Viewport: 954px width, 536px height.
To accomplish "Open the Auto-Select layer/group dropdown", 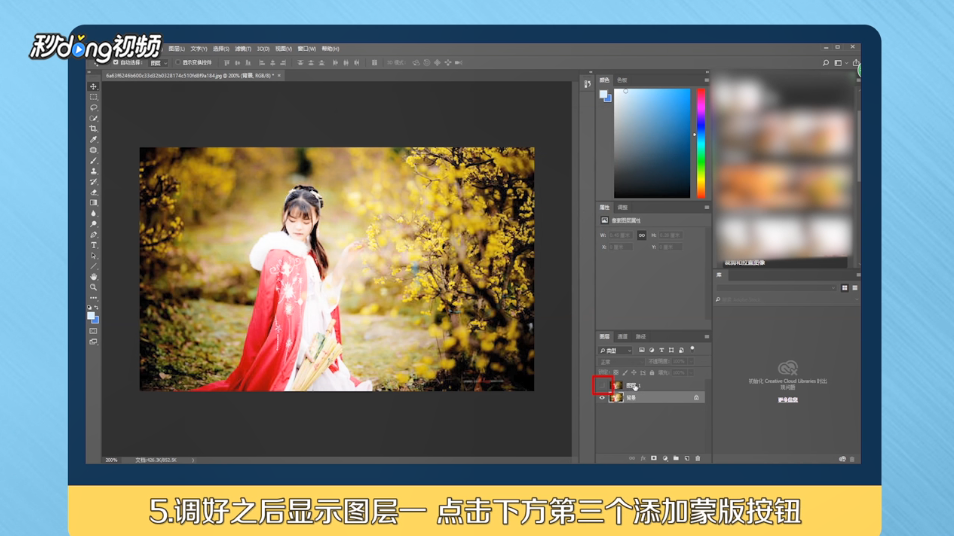I will pyautogui.click(x=159, y=63).
